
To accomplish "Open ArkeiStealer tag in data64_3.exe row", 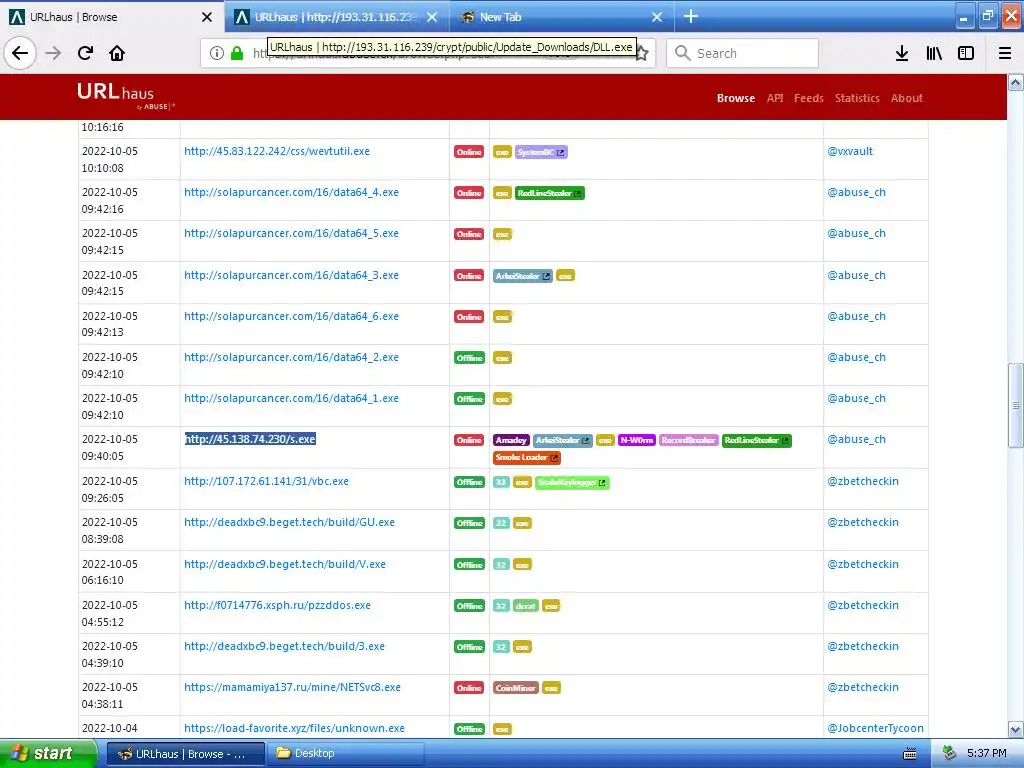I will pyautogui.click(x=522, y=276).
